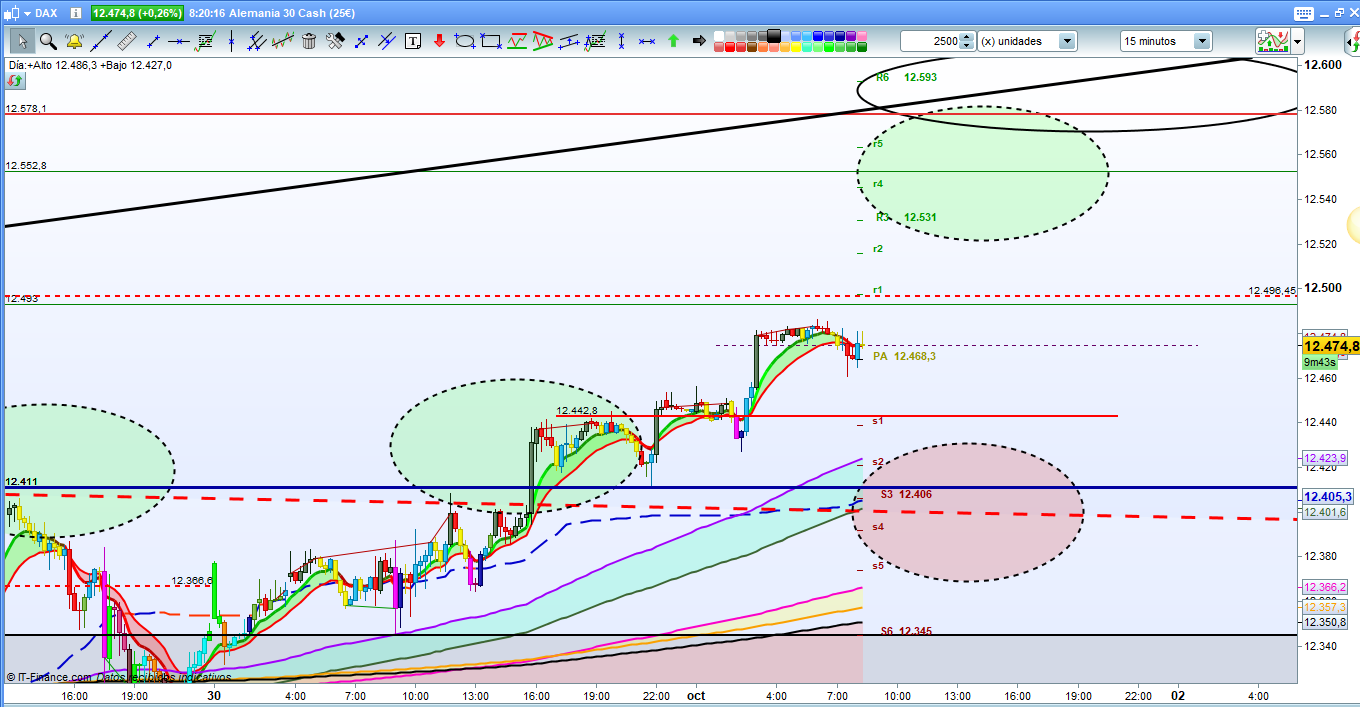Image resolution: width=1360 pixels, height=707 pixels.
Task: Select the ruler measurement tool
Action: (126, 41)
